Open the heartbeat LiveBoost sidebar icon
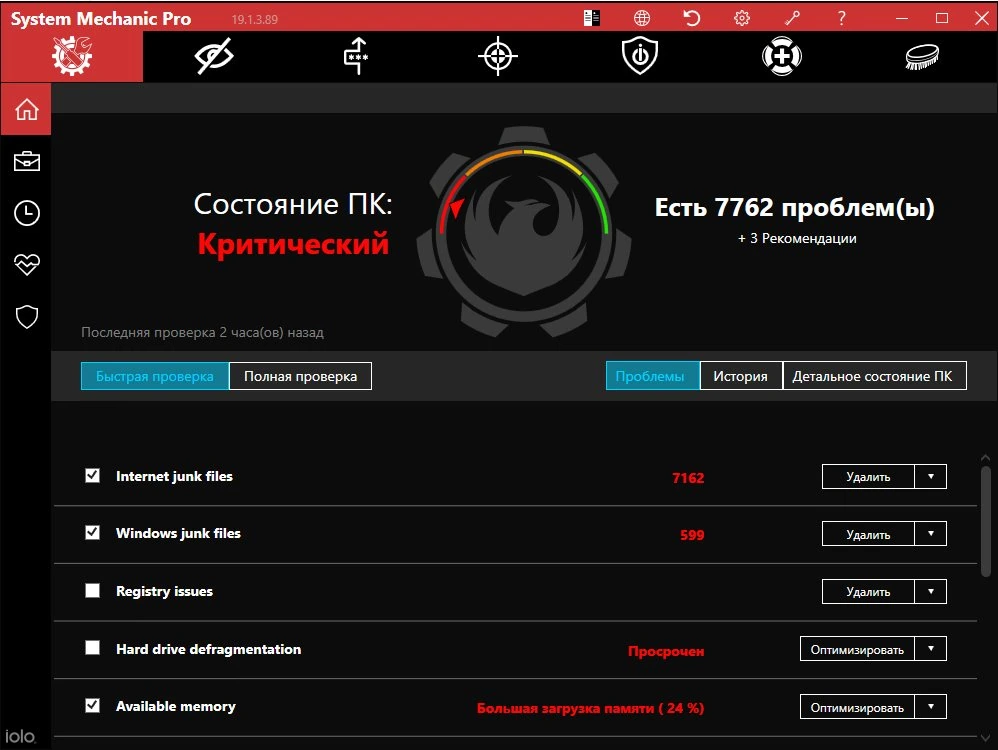Viewport: 998px width, 750px height. pos(27,264)
